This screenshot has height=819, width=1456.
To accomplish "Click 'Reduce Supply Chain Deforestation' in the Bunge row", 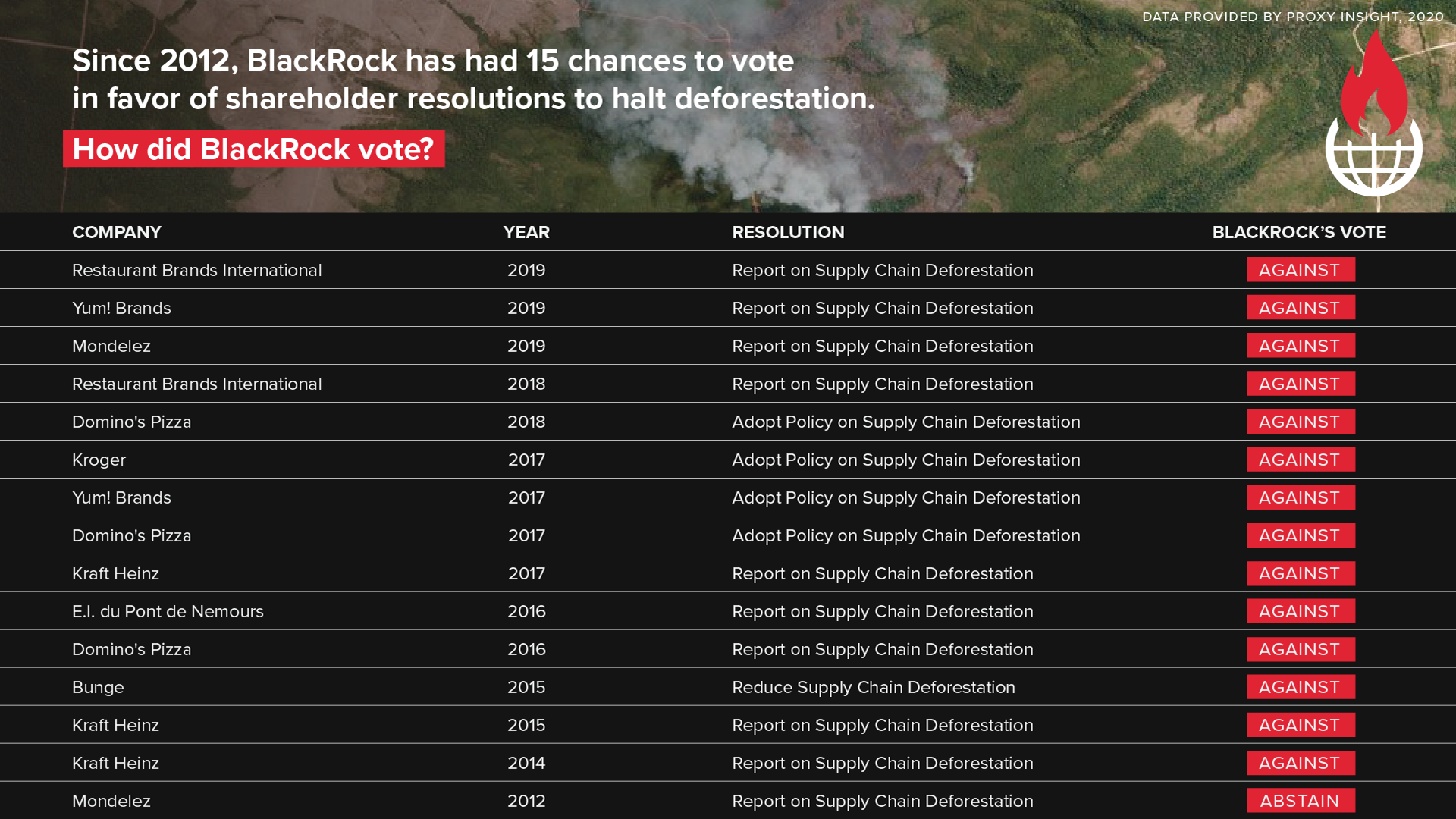I will (x=874, y=688).
